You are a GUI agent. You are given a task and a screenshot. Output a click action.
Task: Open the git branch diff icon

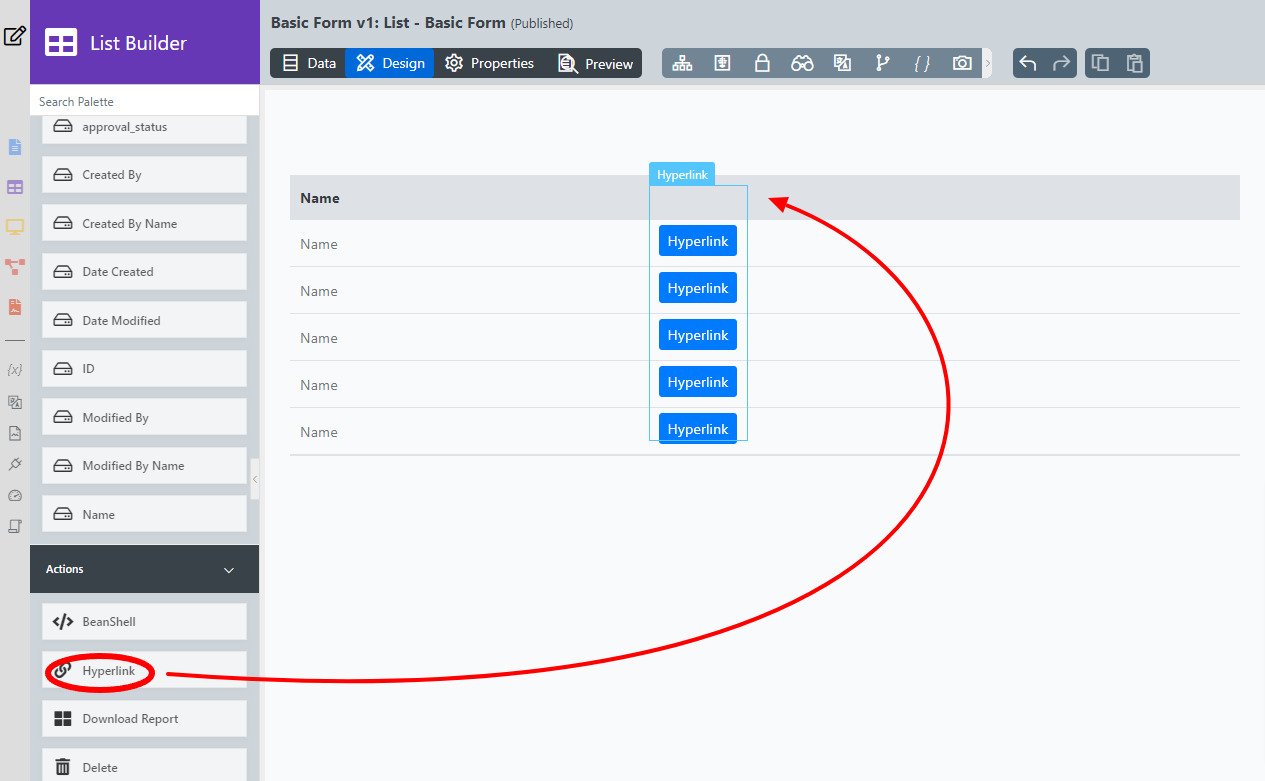pos(882,63)
